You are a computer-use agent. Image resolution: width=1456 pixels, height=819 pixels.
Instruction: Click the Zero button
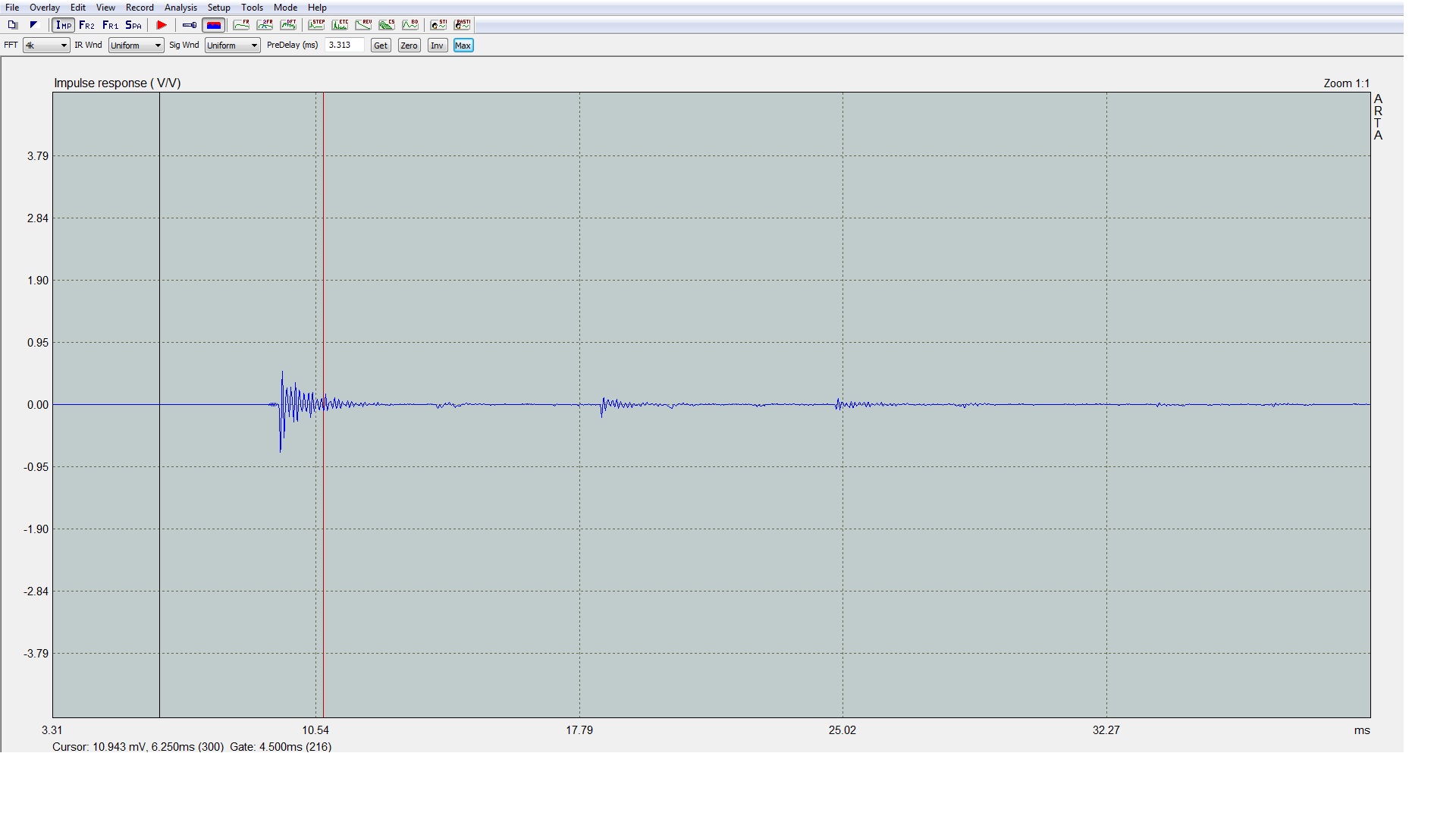click(x=409, y=45)
